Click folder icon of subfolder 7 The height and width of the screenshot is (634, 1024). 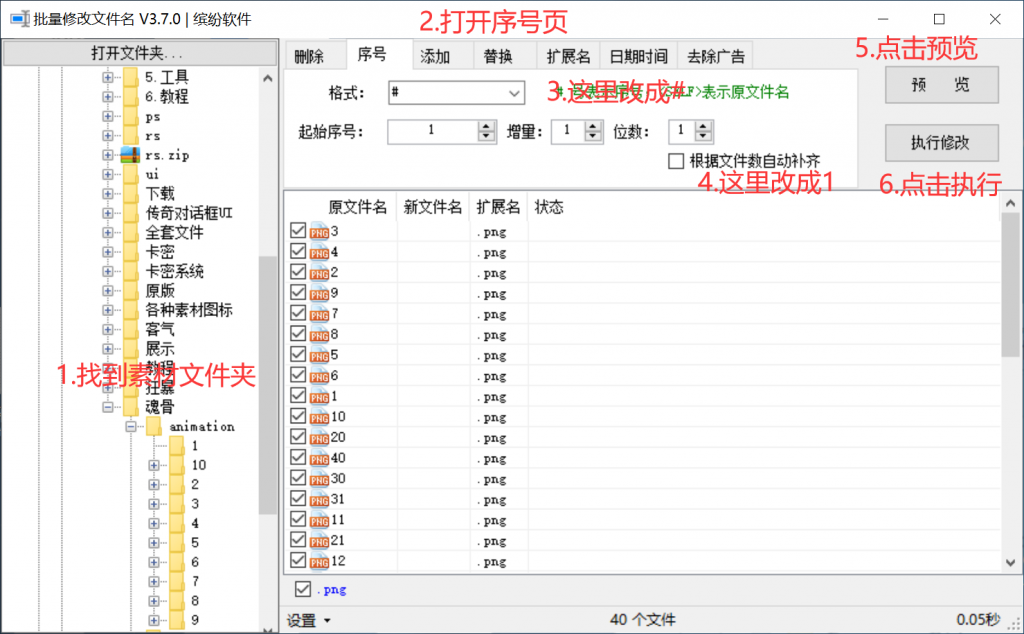(x=176, y=581)
